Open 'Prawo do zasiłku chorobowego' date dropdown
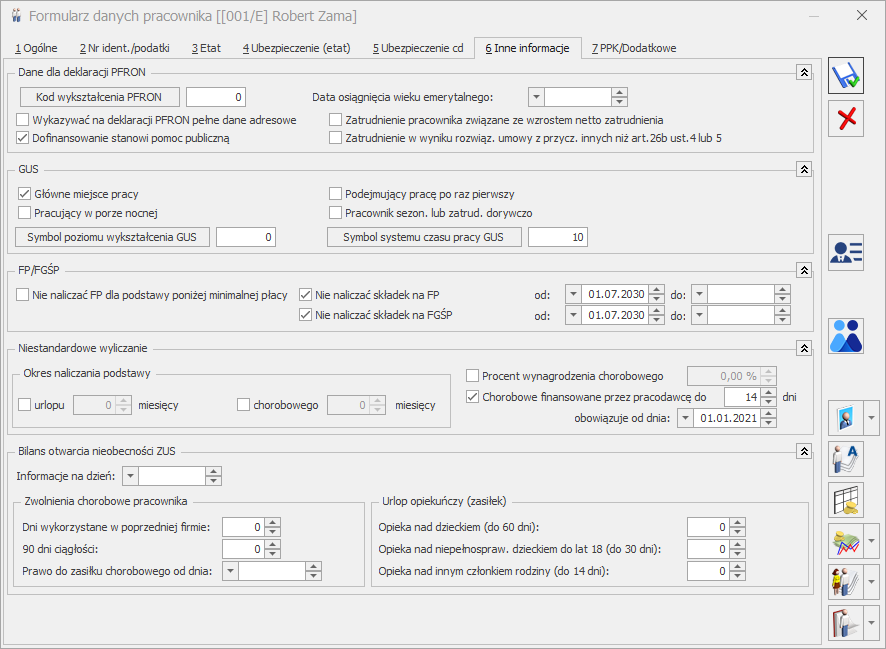 coord(231,571)
